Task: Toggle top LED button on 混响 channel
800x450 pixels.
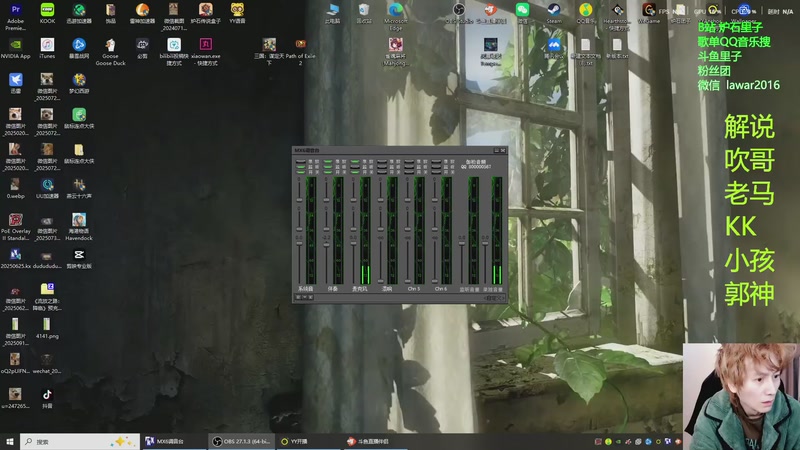Action: pyautogui.click(x=382, y=161)
